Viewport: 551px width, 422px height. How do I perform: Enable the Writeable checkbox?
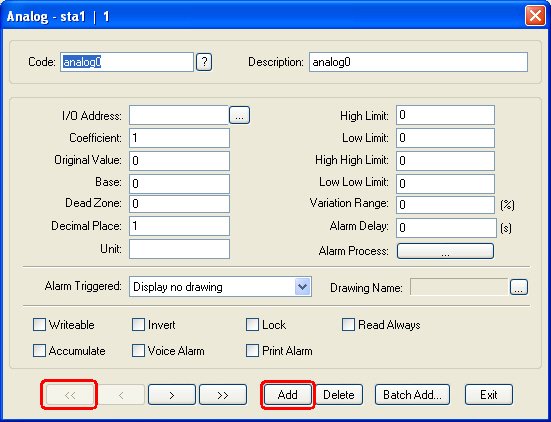(39, 325)
